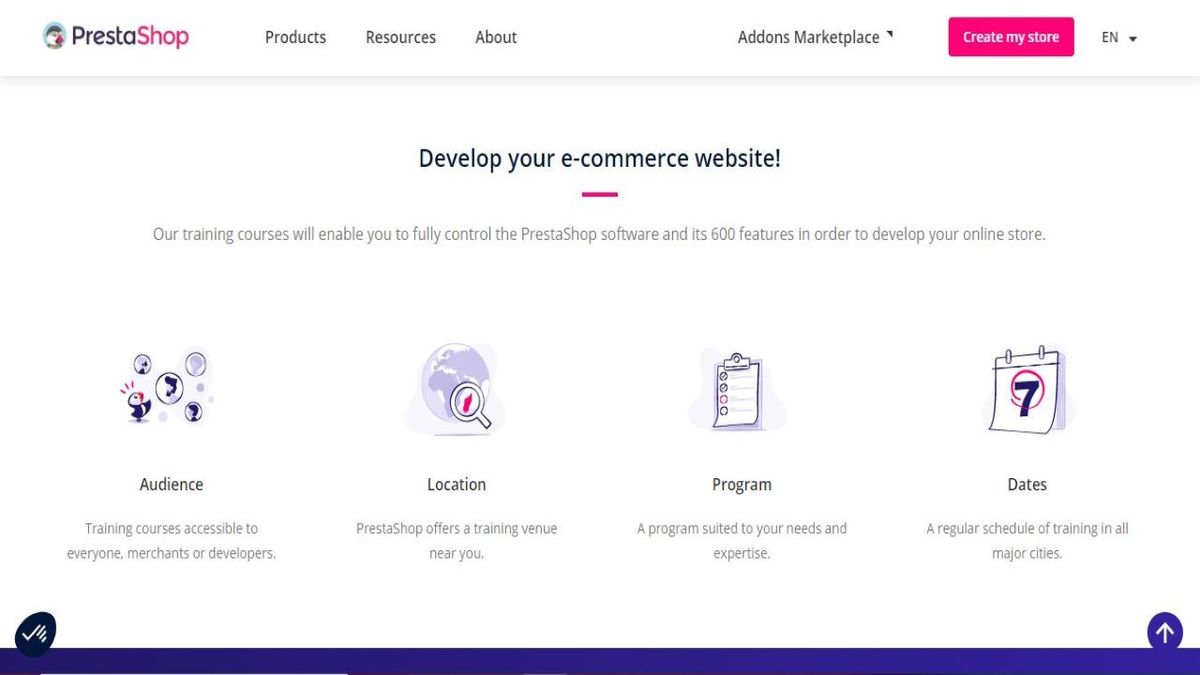
Task: Select the training courses description text
Action: pyautogui.click(x=599, y=233)
